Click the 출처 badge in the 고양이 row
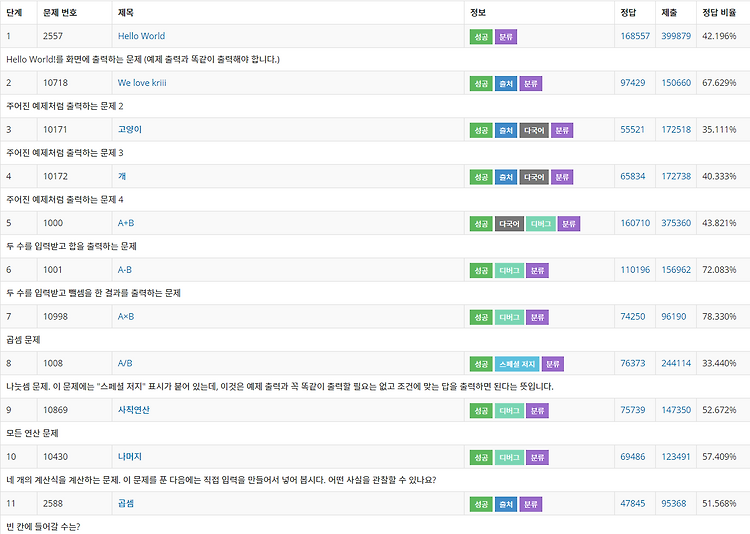The height and width of the screenshot is (534, 750). point(506,131)
